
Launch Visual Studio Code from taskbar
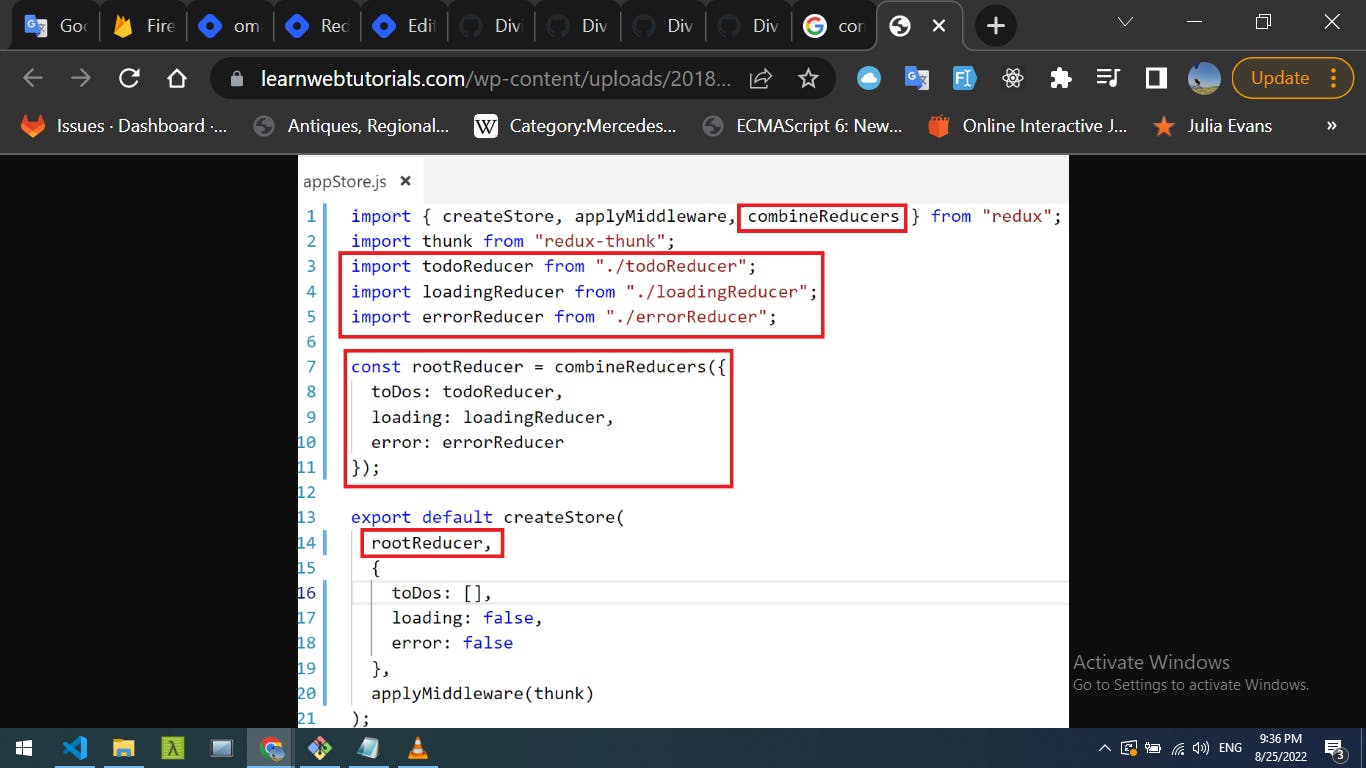point(74,748)
